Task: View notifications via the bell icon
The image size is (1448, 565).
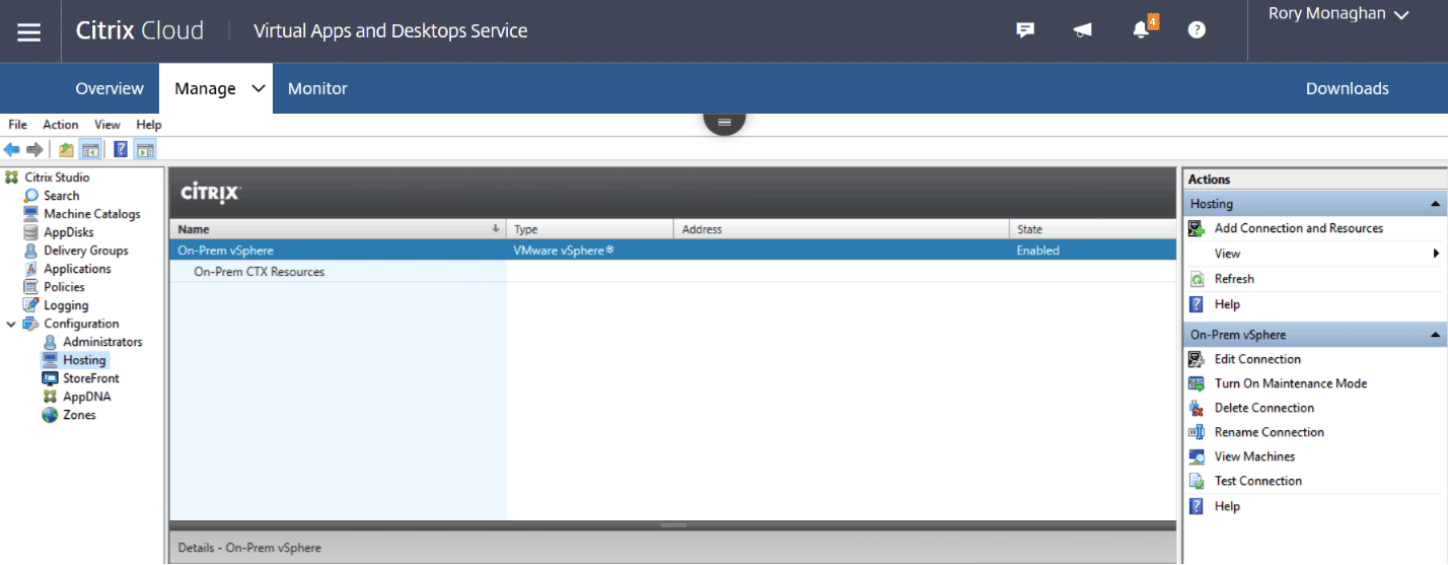Action: tap(1141, 30)
